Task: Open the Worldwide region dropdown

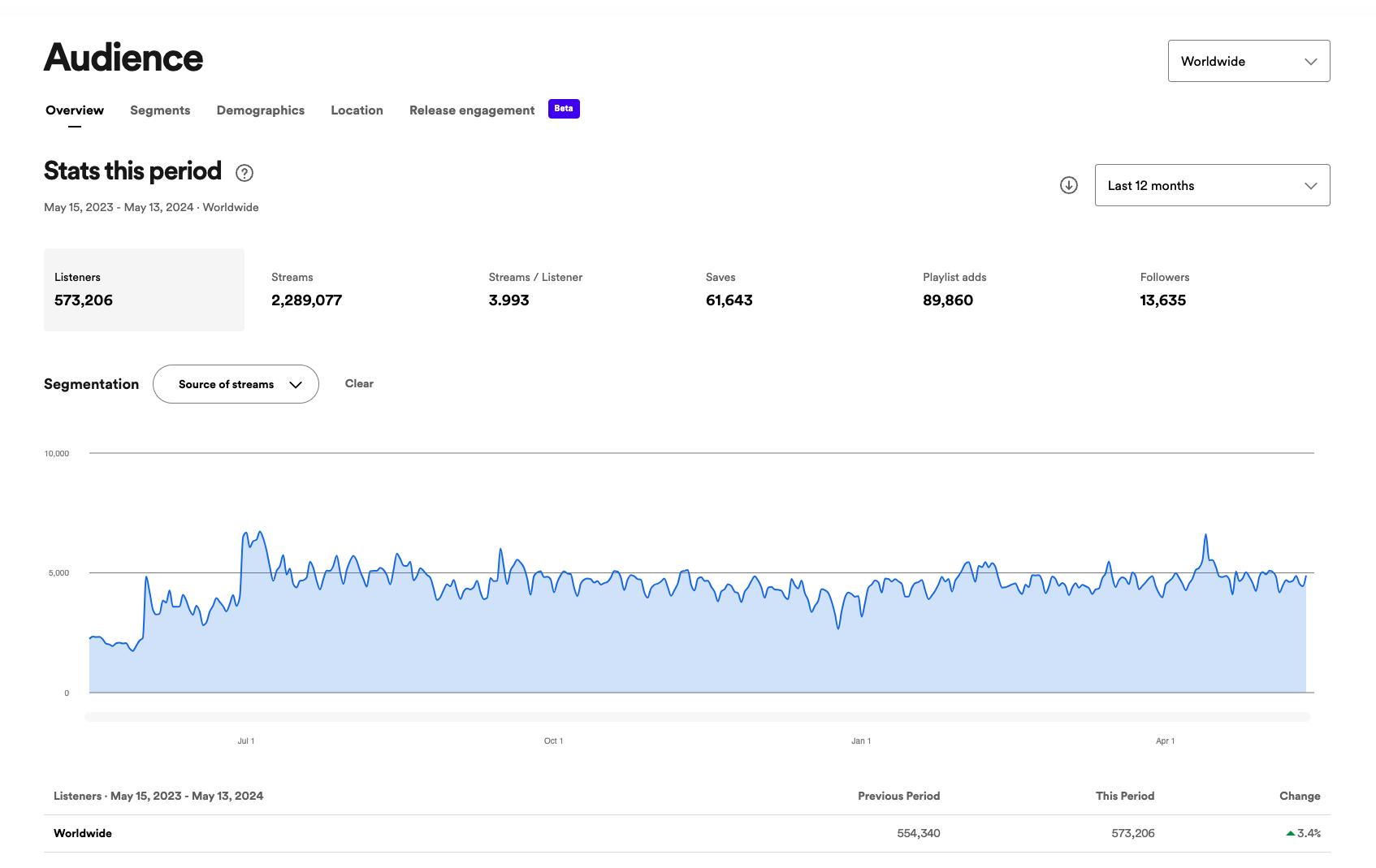Action: click(1248, 61)
